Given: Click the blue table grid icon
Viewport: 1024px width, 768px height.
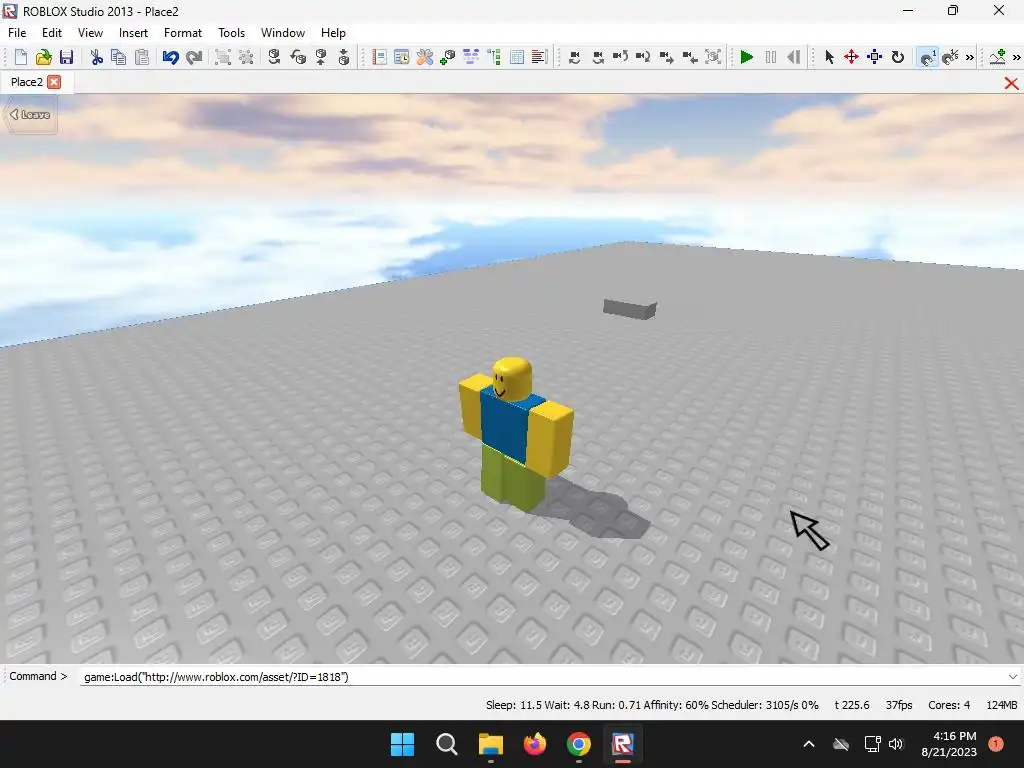Looking at the screenshot, I should click(517, 57).
